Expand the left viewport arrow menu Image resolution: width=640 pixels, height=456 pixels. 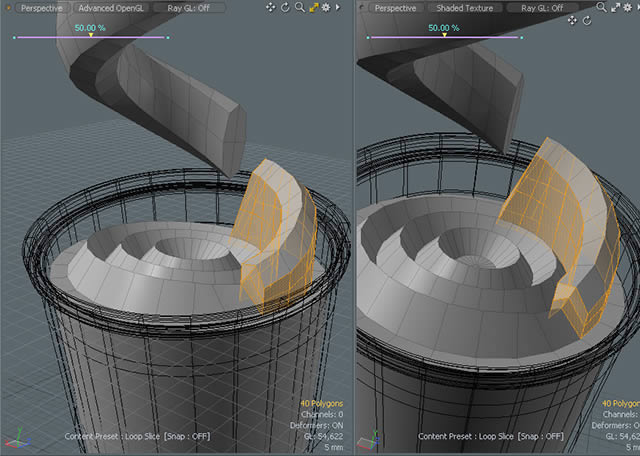[337, 7]
